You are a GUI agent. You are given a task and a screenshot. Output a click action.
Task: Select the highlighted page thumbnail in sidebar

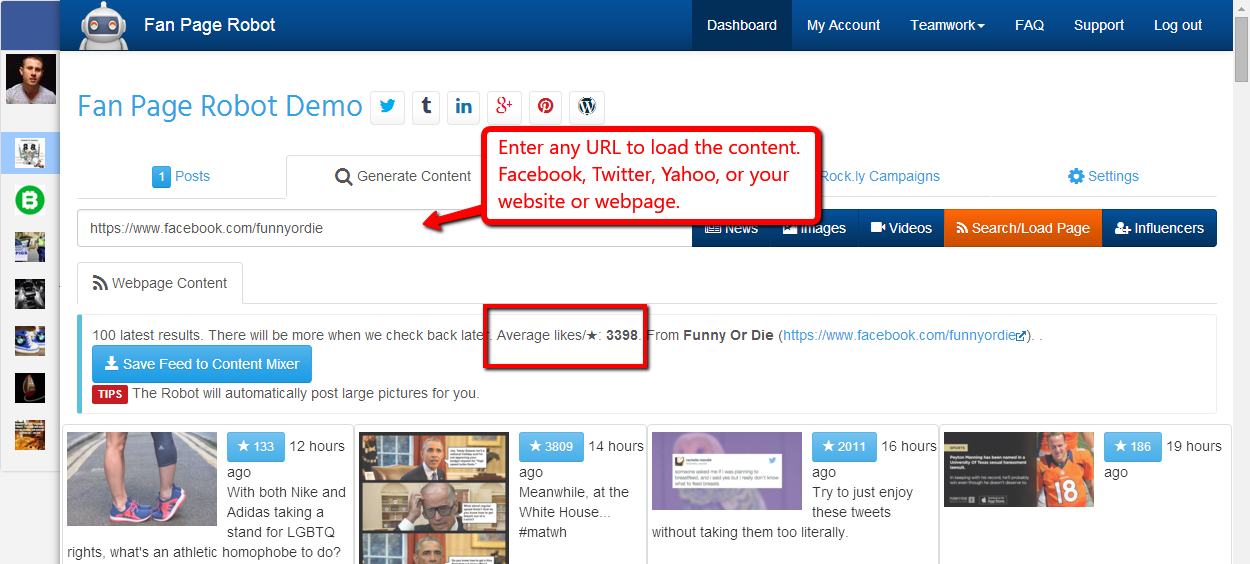coord(30,153)
